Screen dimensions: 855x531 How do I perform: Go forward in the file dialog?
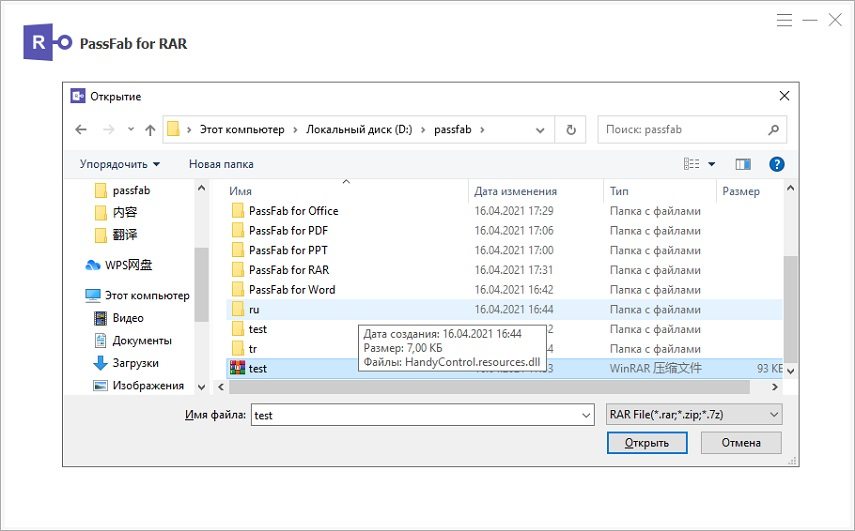click(109, 129)
